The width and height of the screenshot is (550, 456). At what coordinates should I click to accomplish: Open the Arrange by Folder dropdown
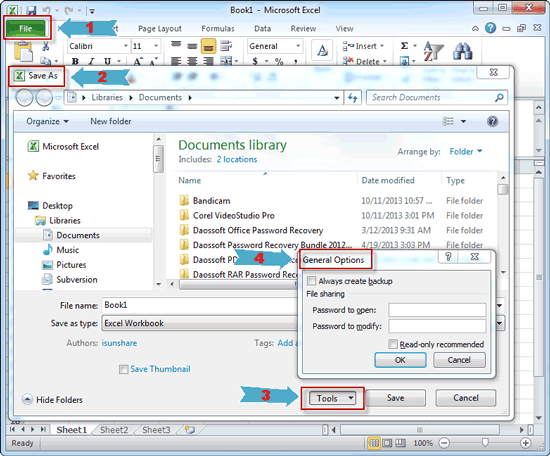point(466,152)
